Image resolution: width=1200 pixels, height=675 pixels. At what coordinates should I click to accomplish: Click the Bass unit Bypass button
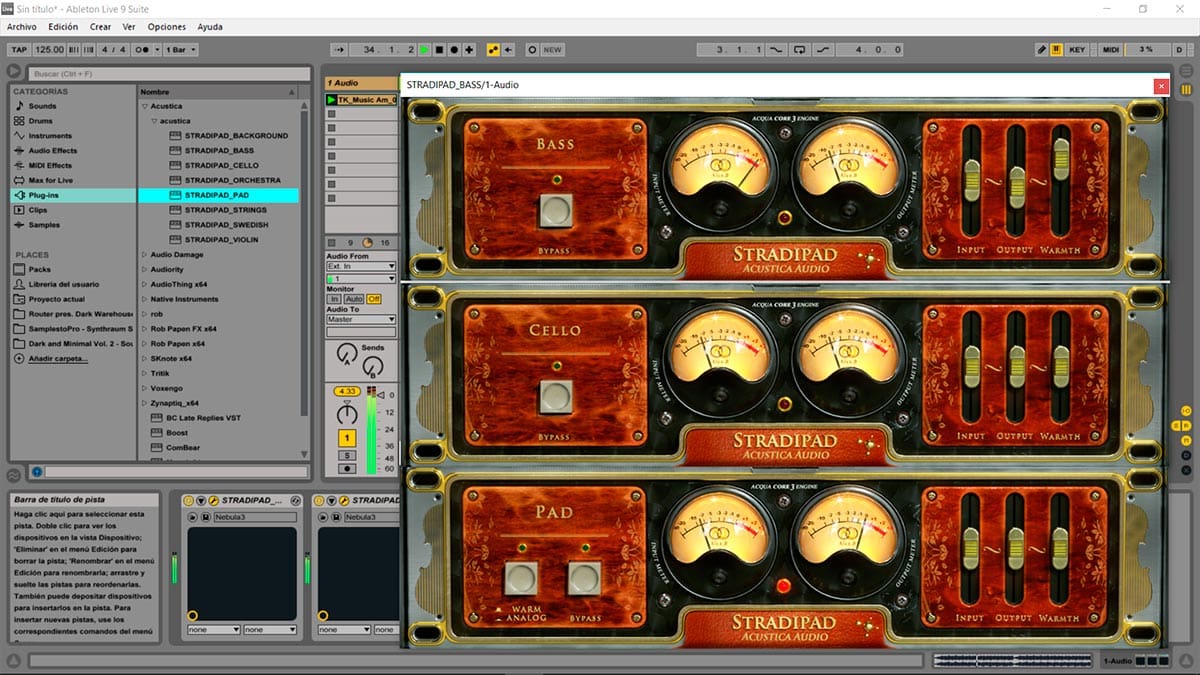coord(556,210)
